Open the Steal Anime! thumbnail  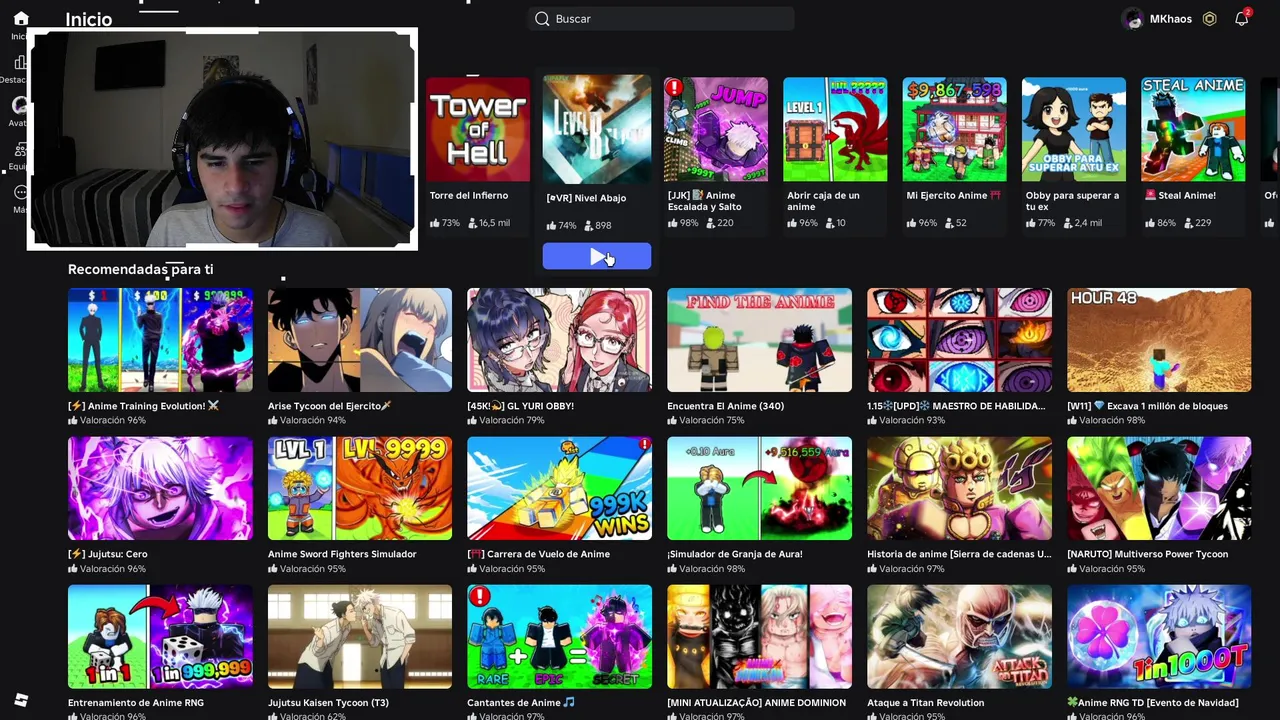[1193, 130]
